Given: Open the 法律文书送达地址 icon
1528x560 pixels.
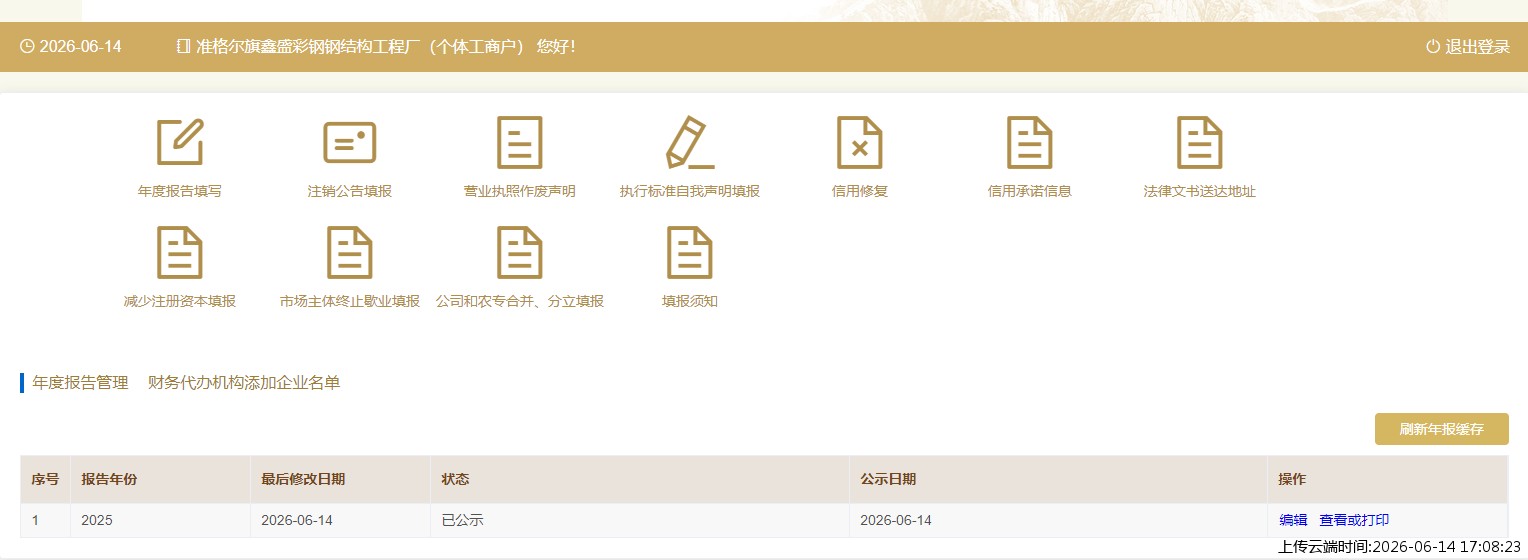Looking at the screenshot, I should pyautogui.click(x=1200, y=142).
